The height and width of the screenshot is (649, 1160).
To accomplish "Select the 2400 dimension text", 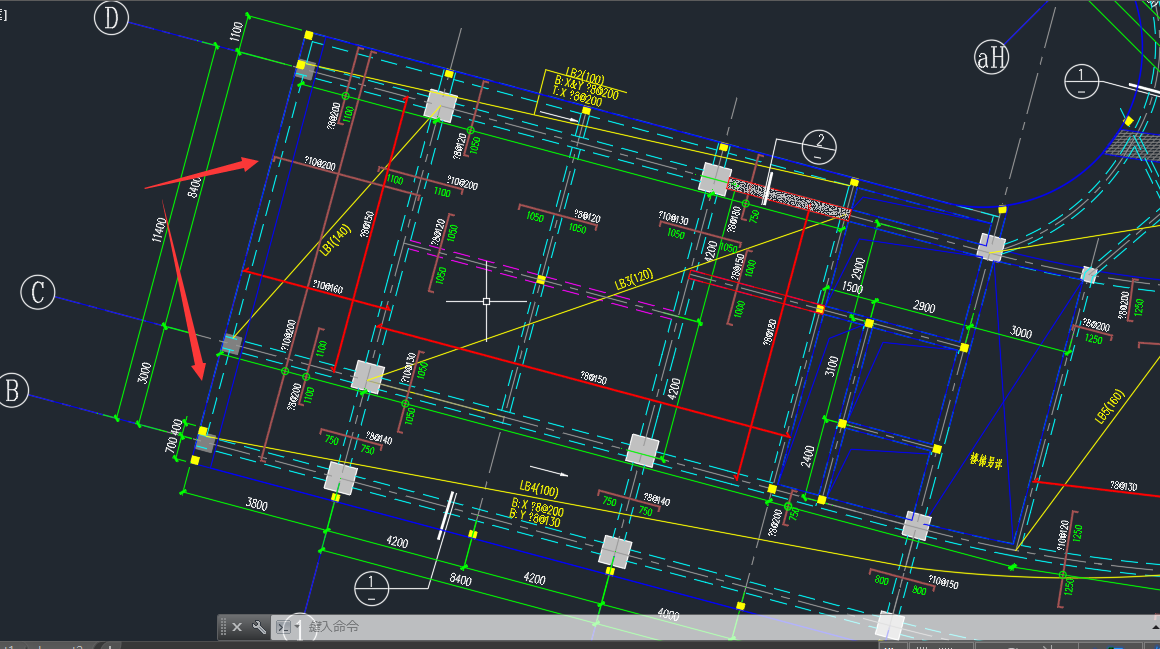I will click(808, 456).
